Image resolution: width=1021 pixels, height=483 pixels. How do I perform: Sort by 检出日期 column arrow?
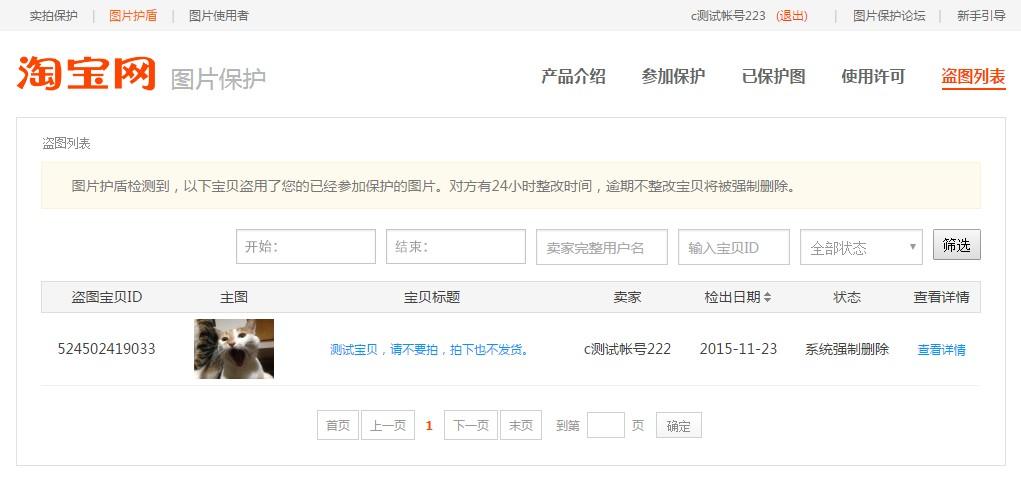pyautogui.click(x=767, y=298)
